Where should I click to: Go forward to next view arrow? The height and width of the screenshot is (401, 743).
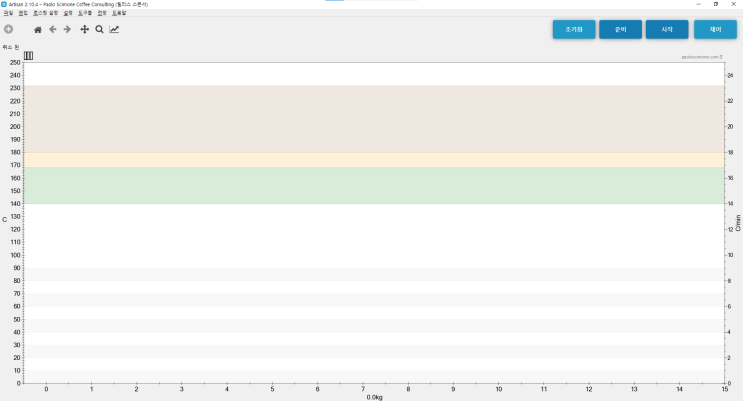[x=67, y=29]
